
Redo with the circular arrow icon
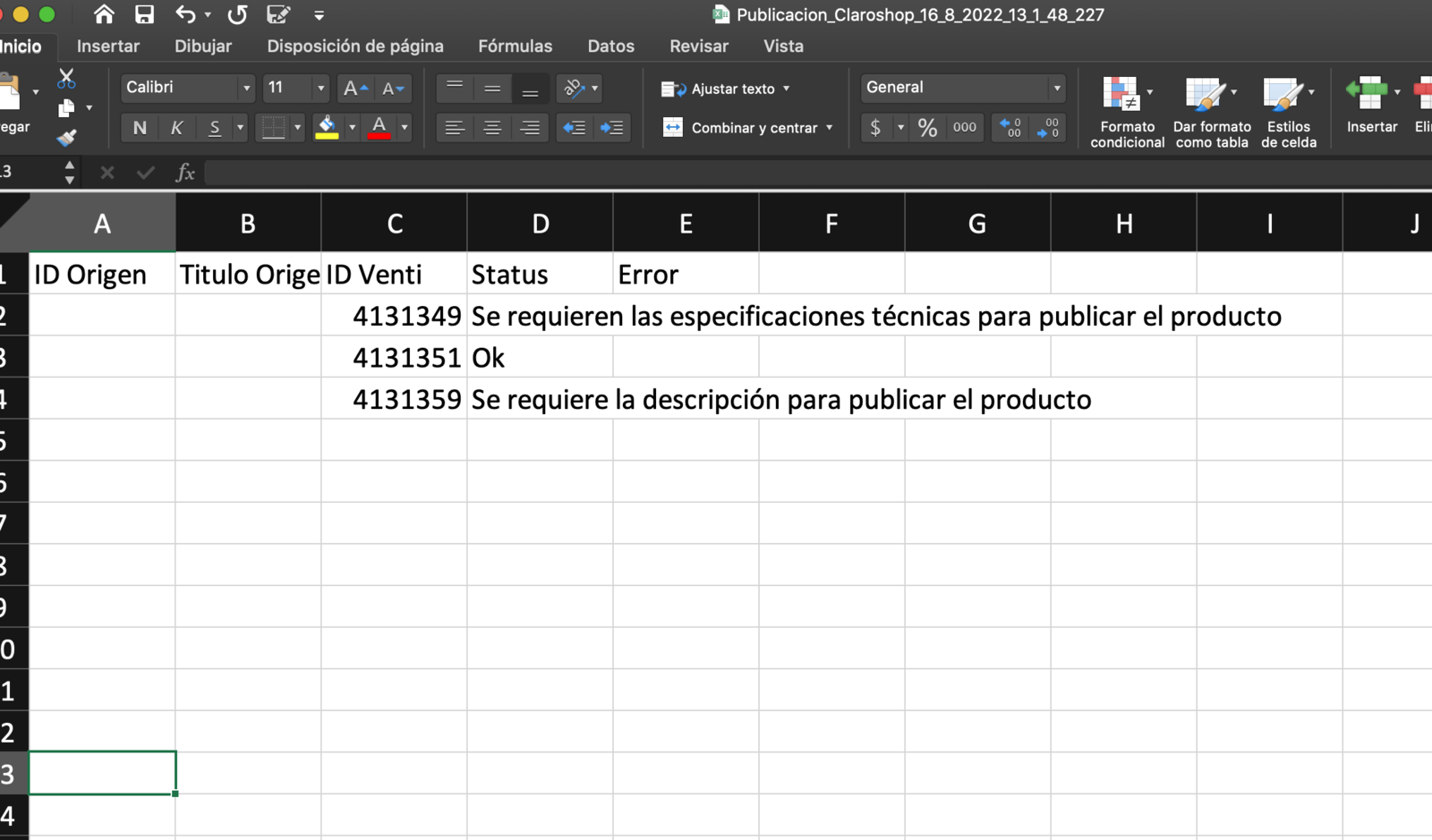pos(237,14)
